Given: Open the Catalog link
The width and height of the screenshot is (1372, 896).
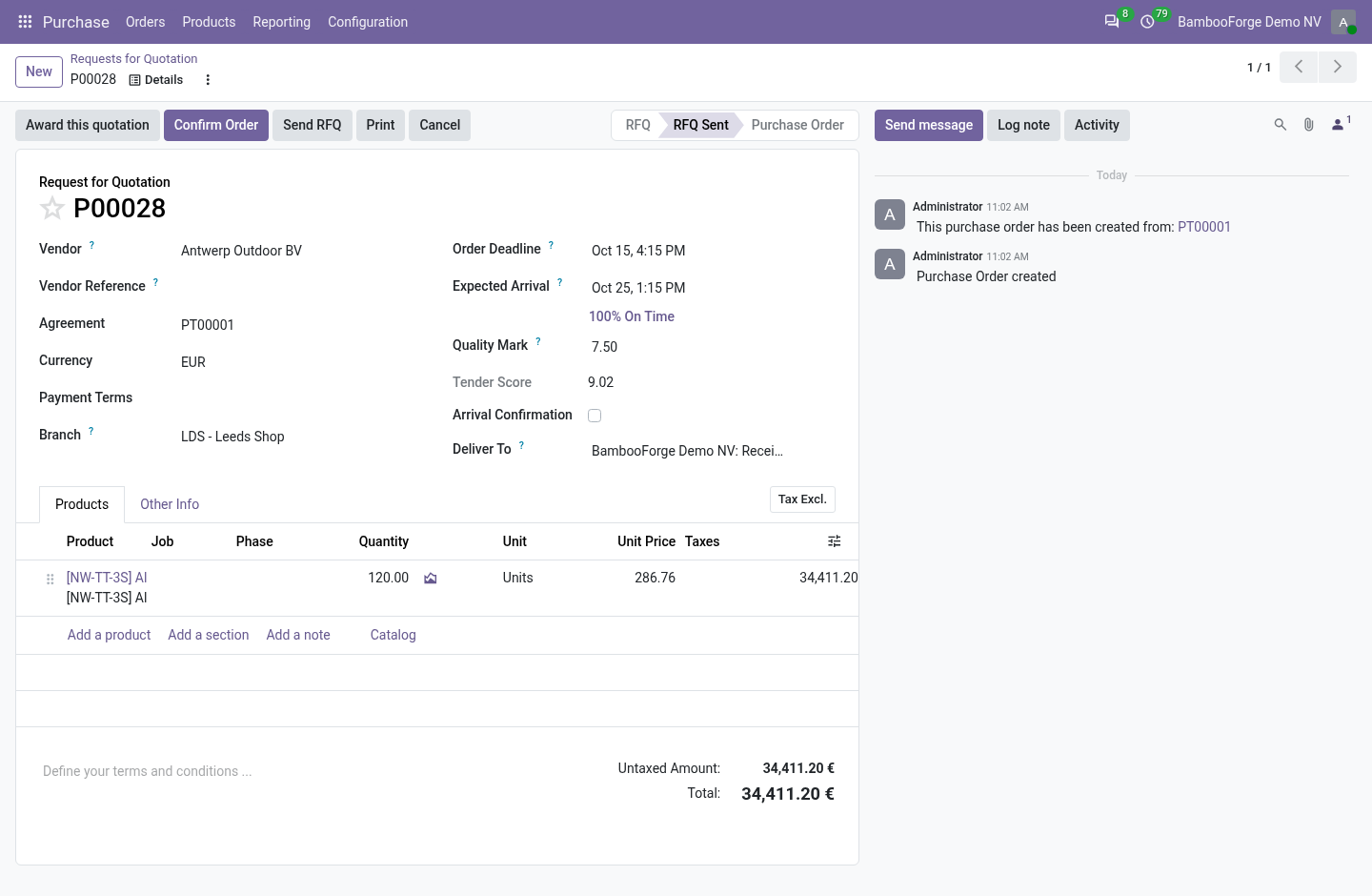Looking at the screenshot, I should coord(393,635).
